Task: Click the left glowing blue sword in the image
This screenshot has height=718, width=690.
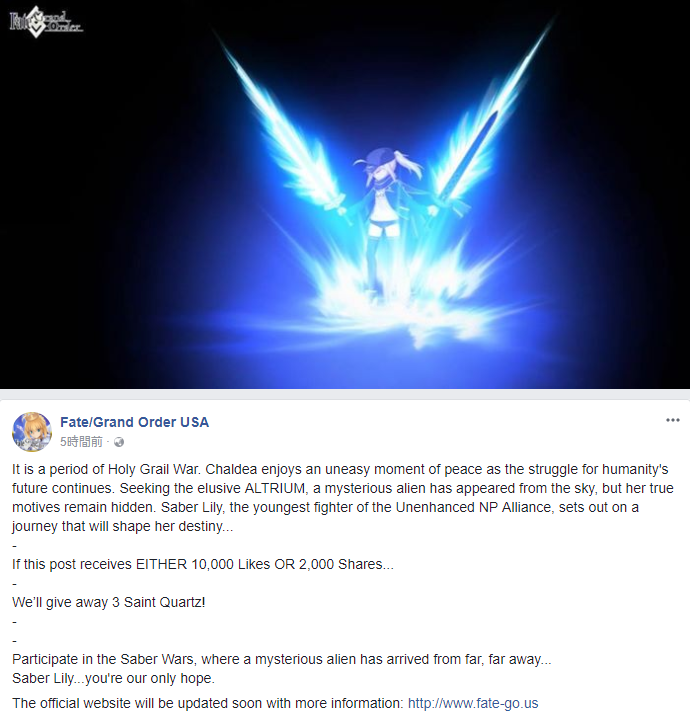Action: pyautogui.click(x=284, y=133)
